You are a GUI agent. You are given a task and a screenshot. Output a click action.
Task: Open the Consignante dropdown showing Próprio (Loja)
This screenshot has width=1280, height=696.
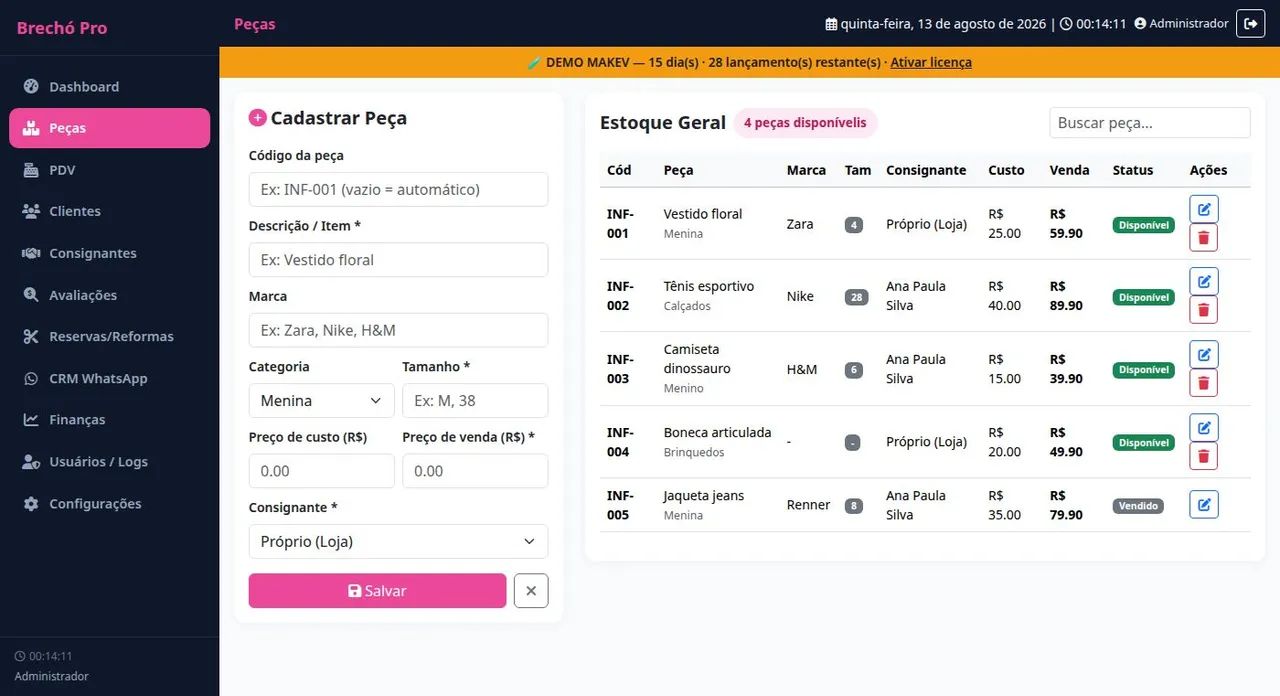398,541
